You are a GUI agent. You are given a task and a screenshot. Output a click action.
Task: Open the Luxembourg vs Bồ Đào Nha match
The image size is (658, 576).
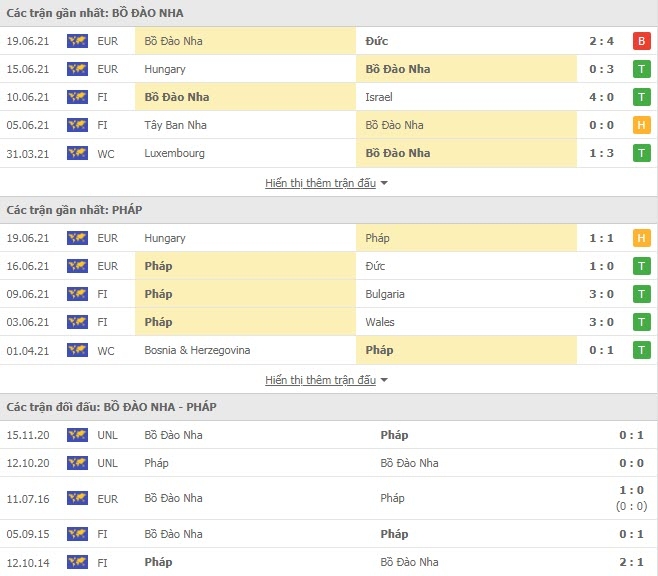[x=329, y=153]
